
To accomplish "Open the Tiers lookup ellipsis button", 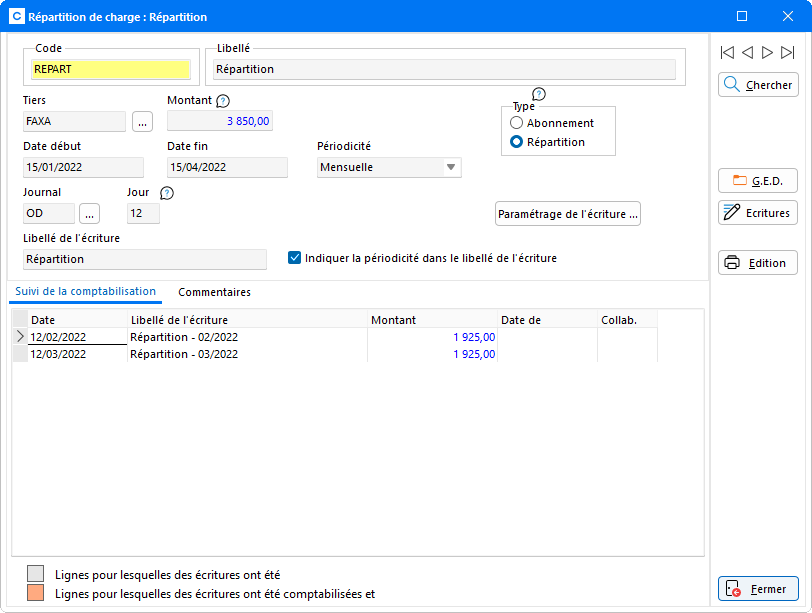I will coord(142,122).
